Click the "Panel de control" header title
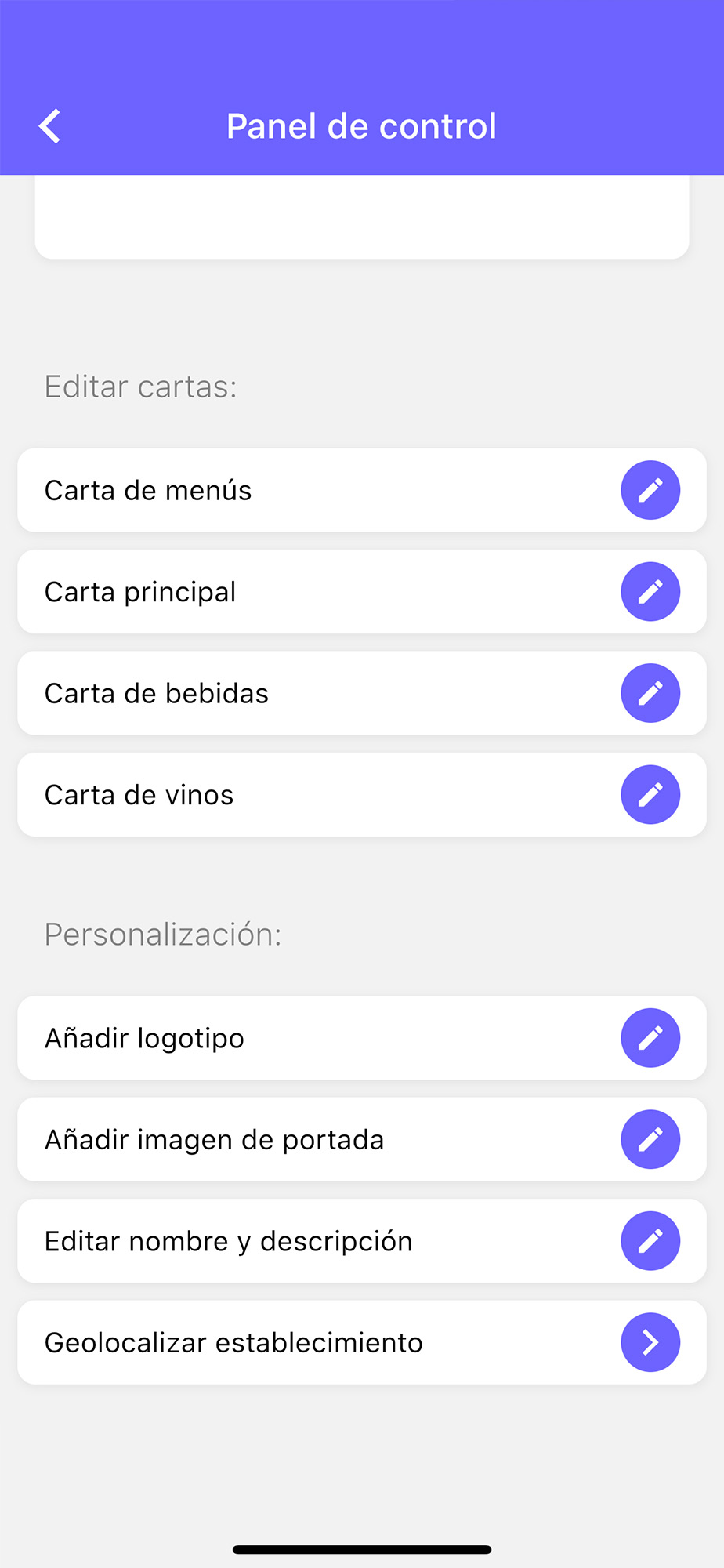This screenshot has width=724, height=1568. pyautogui.click(x=361, y=126)
